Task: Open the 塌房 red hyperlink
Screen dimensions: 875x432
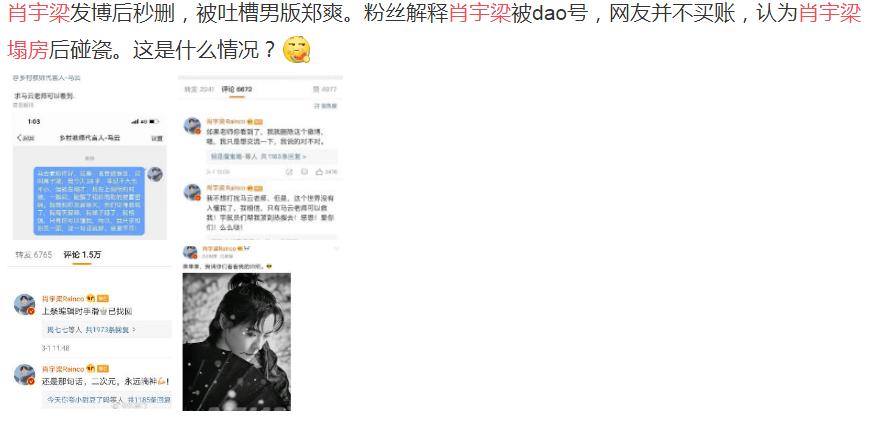Action: [27, 50]
